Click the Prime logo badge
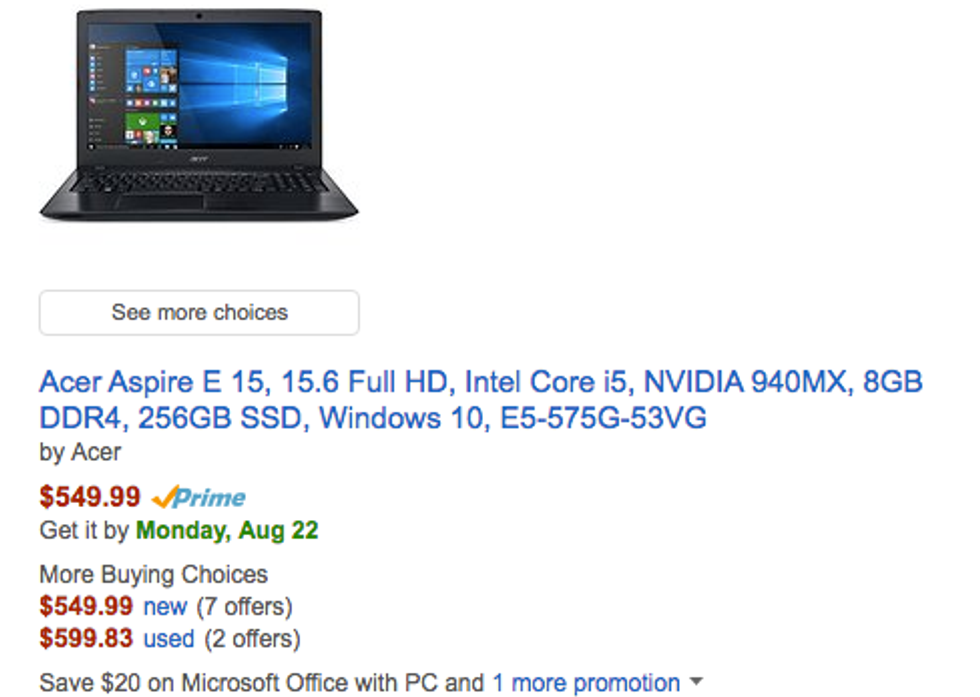This screenshot has height=697, width=980. point(199,498)
